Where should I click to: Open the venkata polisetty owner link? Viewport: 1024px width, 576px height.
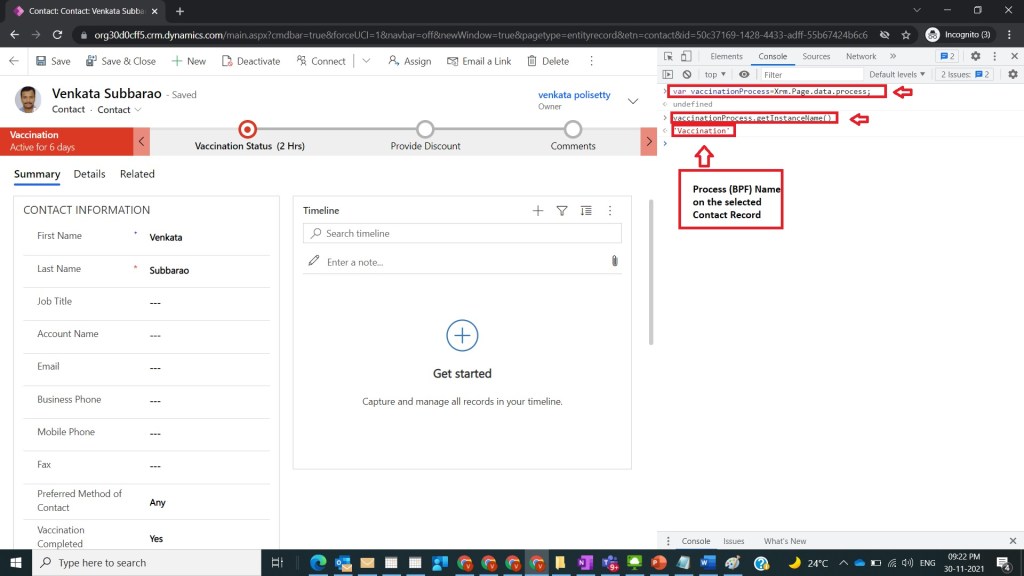[x=574, y=95]
